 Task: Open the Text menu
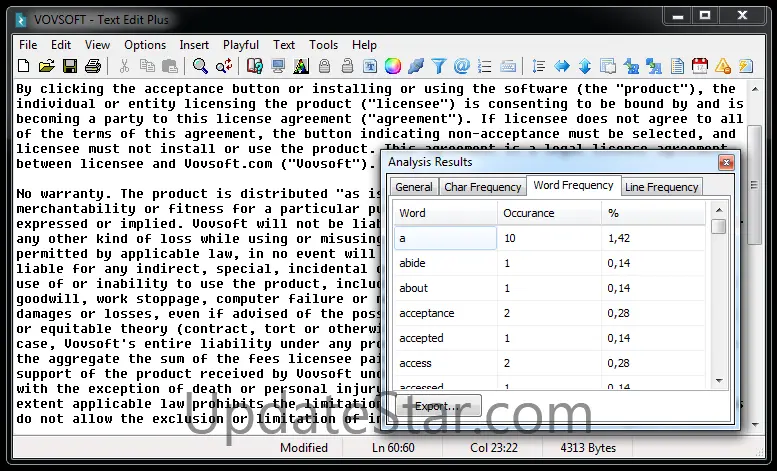click(x=284, y=45)
